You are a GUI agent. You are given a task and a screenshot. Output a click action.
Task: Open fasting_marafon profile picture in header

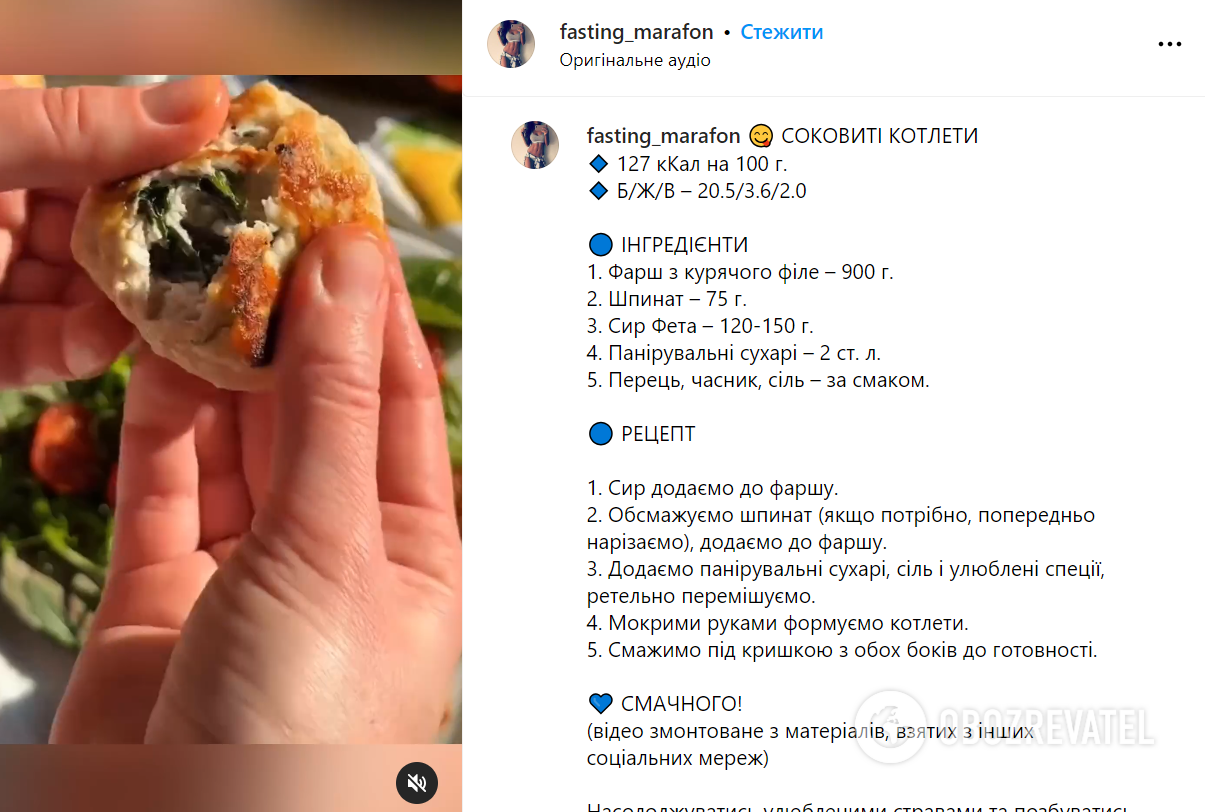[511, 44]
